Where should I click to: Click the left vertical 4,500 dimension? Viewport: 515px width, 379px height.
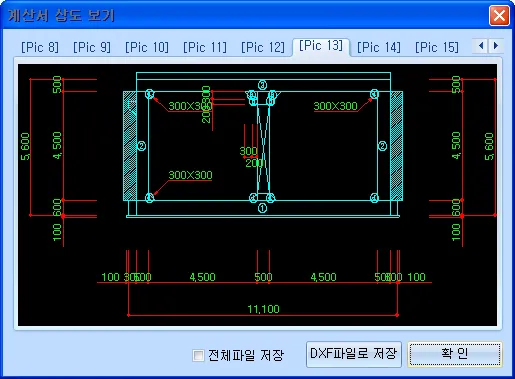(57, 145)
